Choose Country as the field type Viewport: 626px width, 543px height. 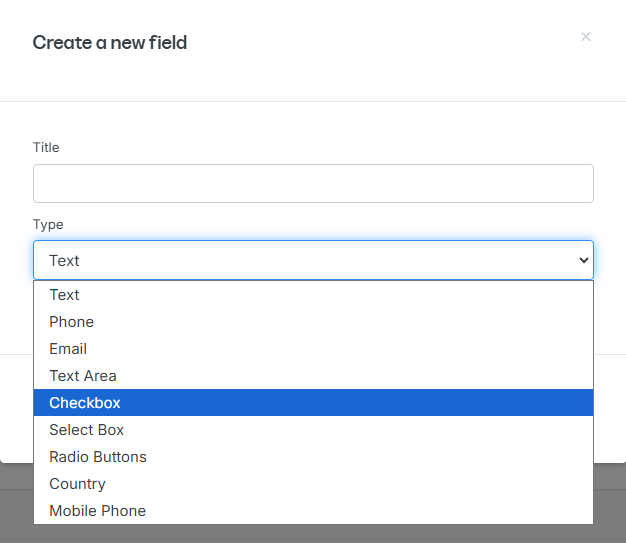313,484
